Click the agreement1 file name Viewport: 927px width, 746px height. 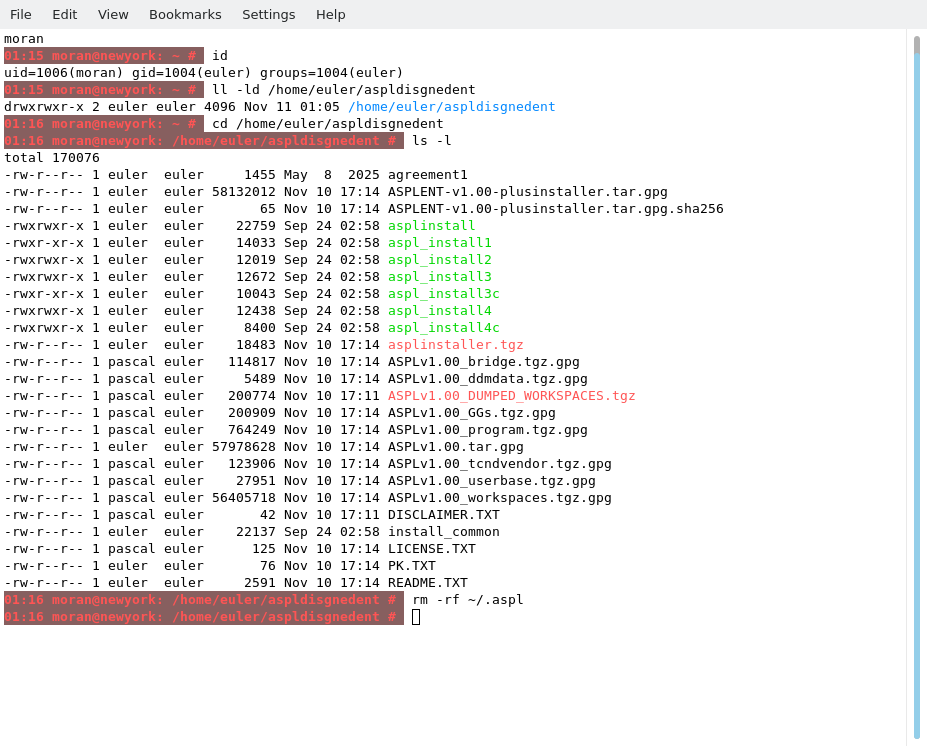pos(427,175)
